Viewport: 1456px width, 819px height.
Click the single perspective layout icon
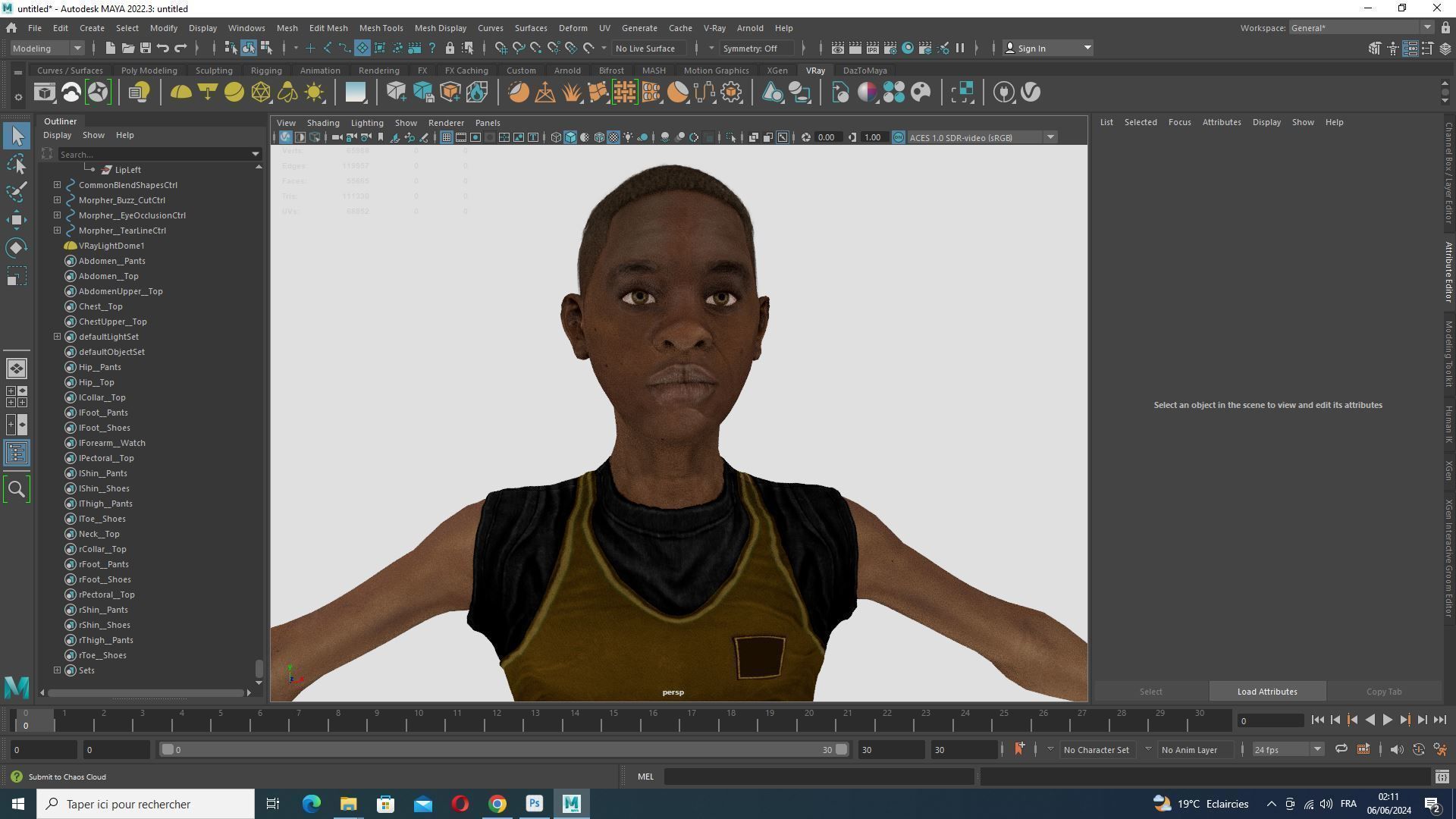pyautogui.click(x=17, y=369)
